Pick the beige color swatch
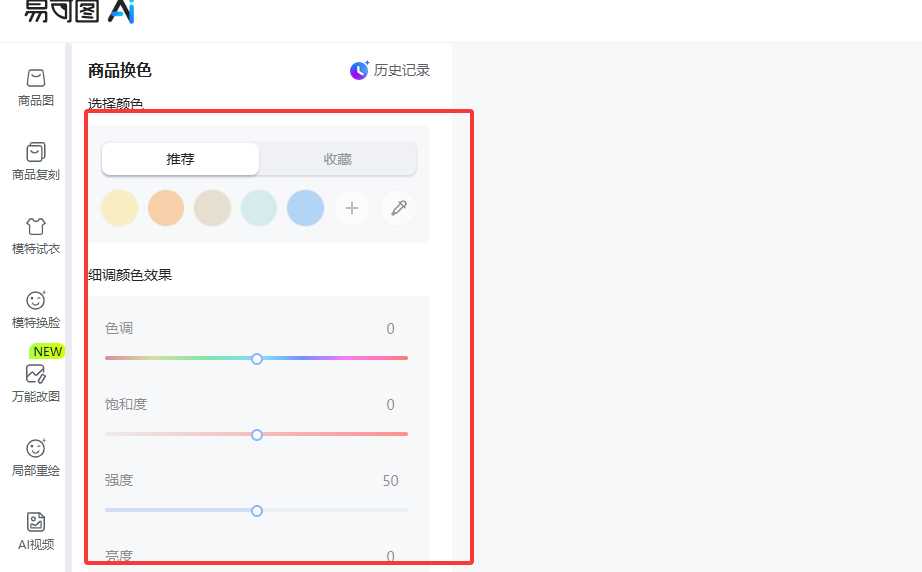 212,208
